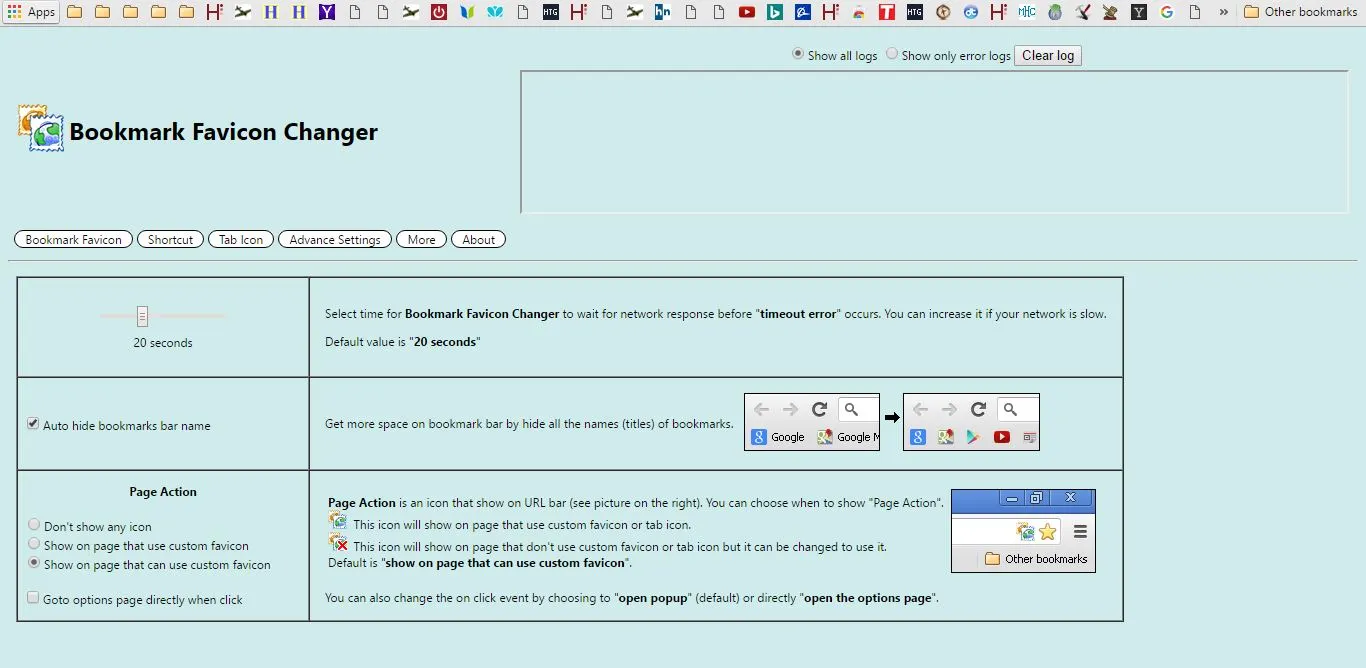
Task: Click the 'Default value is "20 seconds"' text
Action: 403,342
